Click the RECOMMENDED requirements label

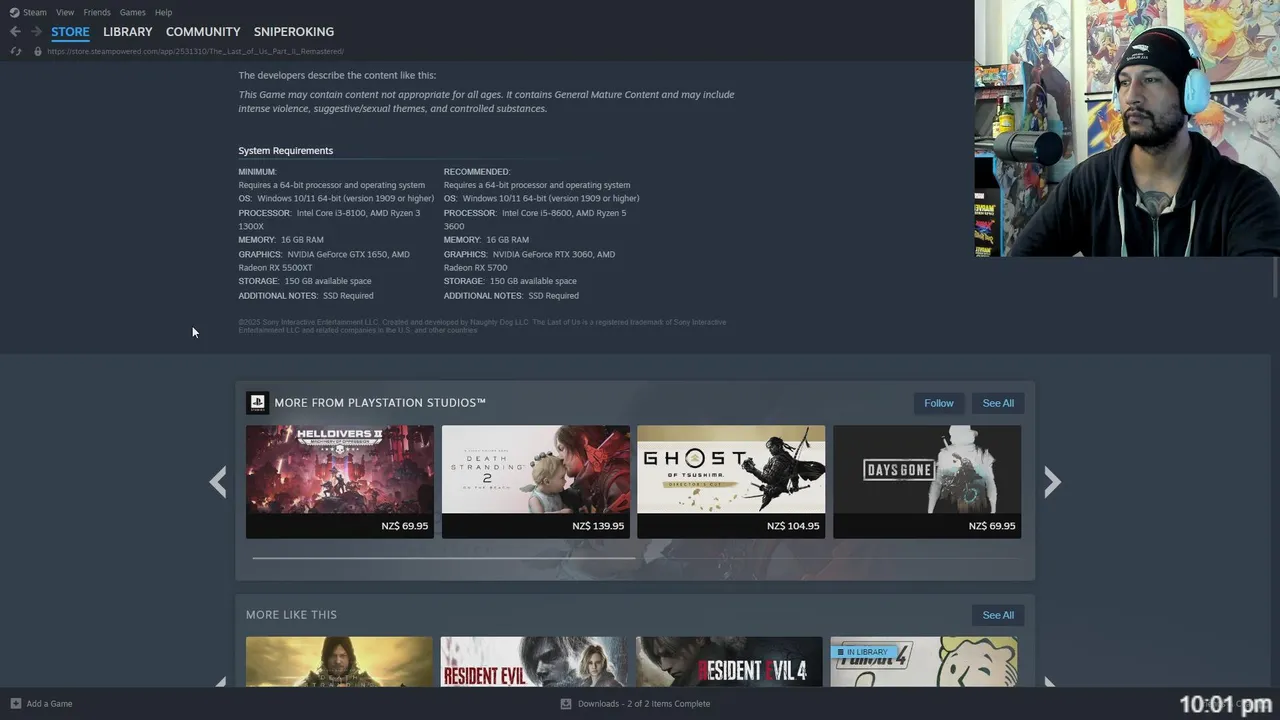pyautogui.click(x=477, y=172)
